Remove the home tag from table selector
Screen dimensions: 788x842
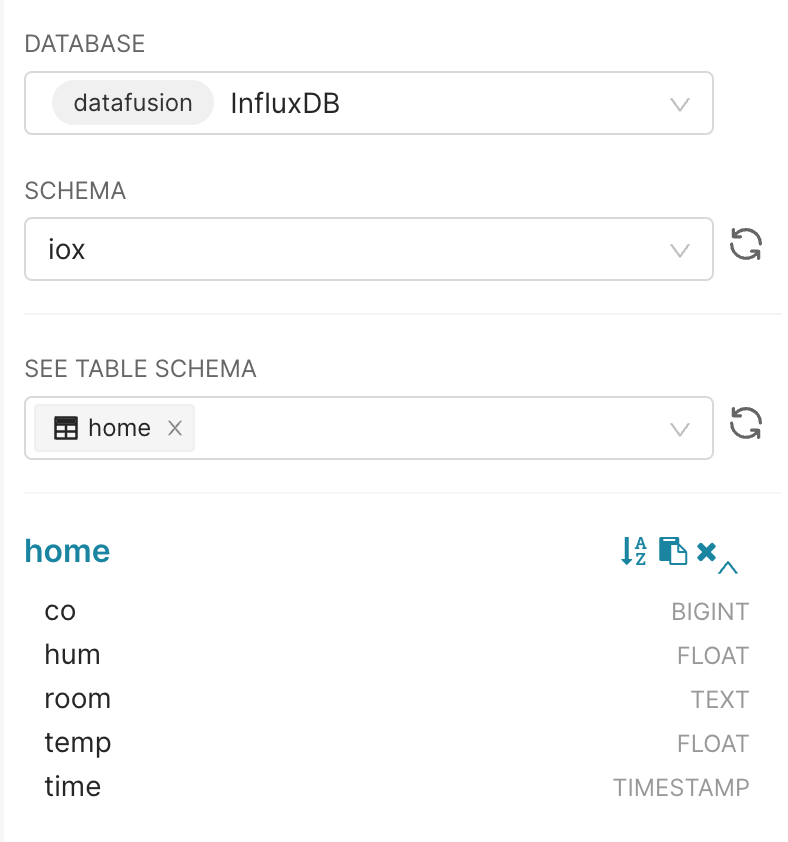coord(175,429)
